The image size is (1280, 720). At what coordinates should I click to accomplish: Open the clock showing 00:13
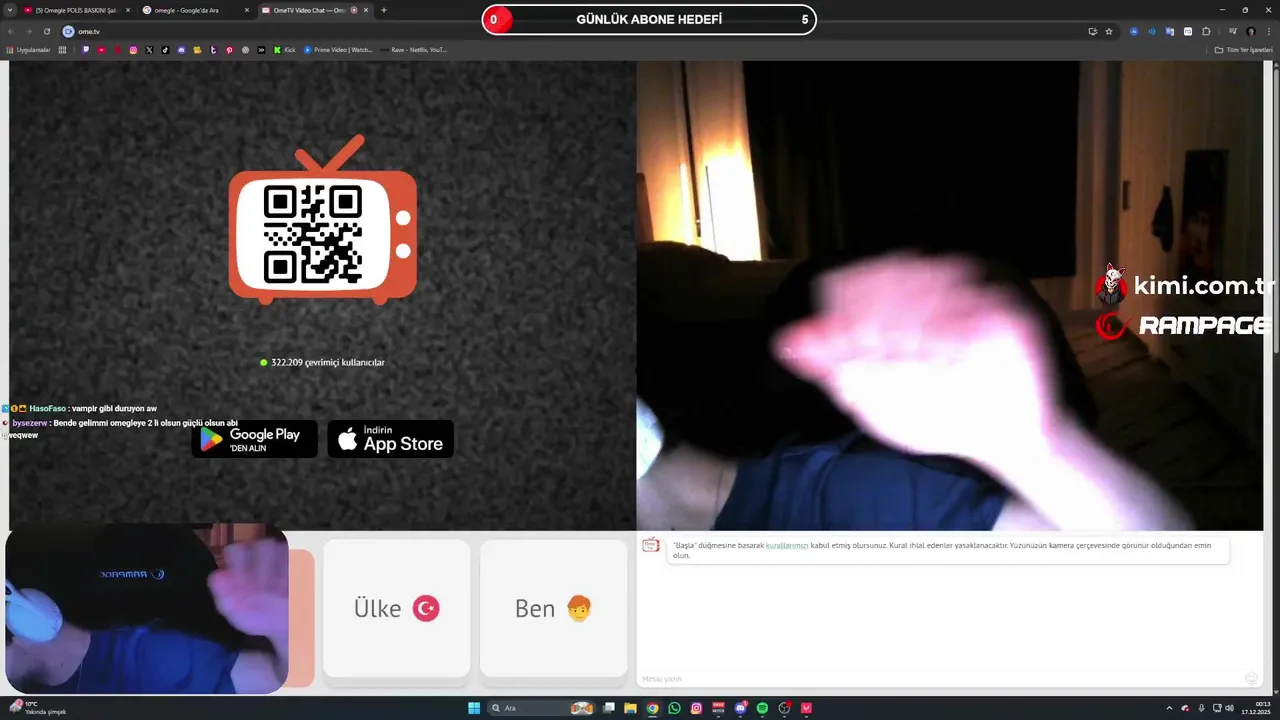(x=1255, y=708)
